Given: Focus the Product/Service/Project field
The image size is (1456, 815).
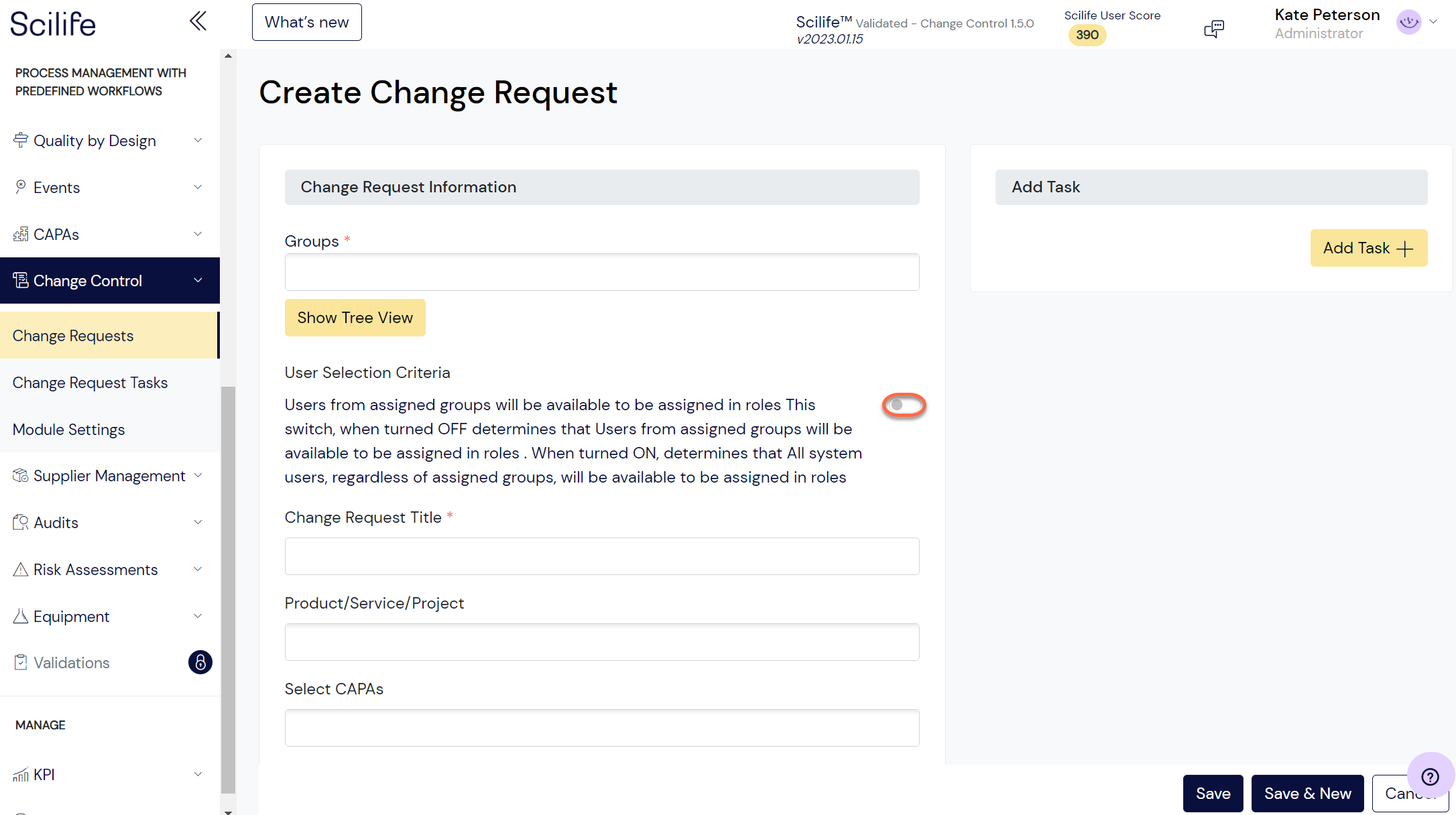Looking at the screenshot, I should tap(602, 642).
